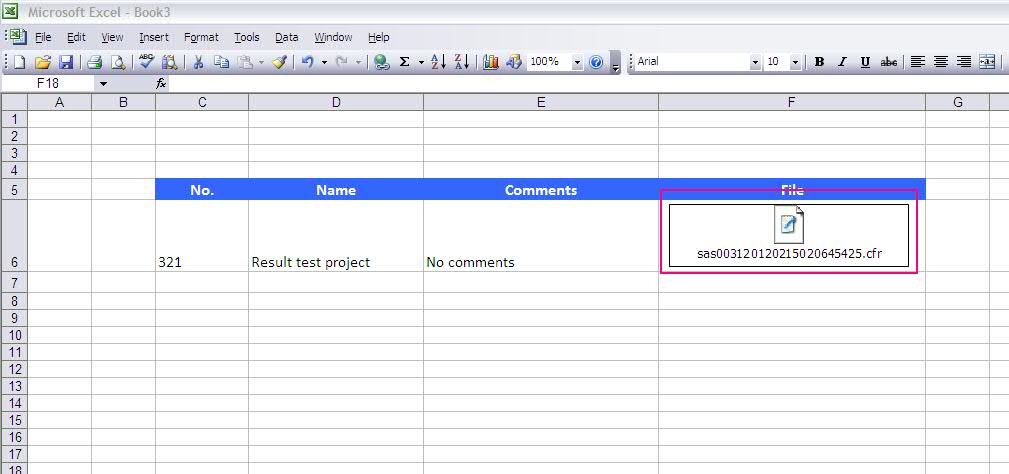The image size is (1009, 474).
Task: Click the Name Box showing F18
Action: [x=49, y=84]
